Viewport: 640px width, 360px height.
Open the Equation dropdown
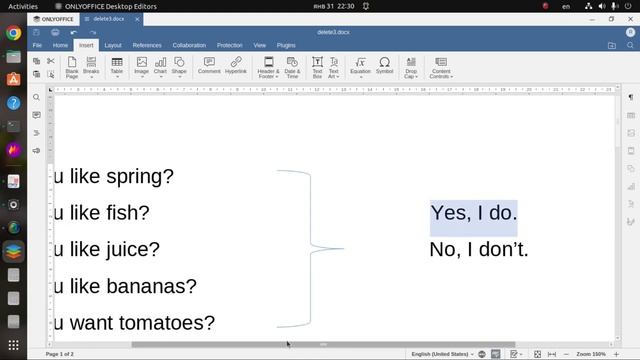[360, 67]
